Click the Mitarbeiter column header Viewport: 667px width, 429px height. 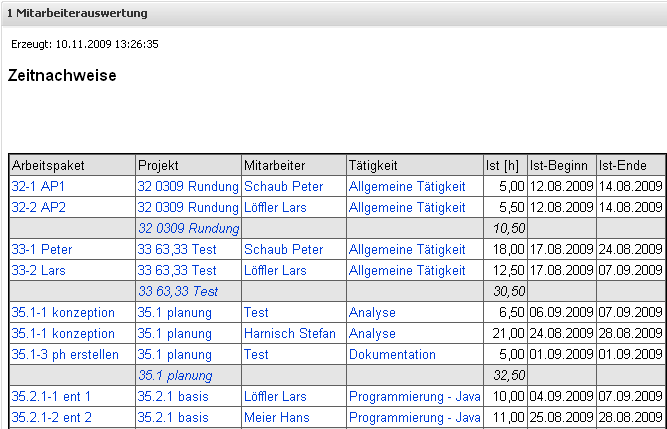[x=274, y=165]
